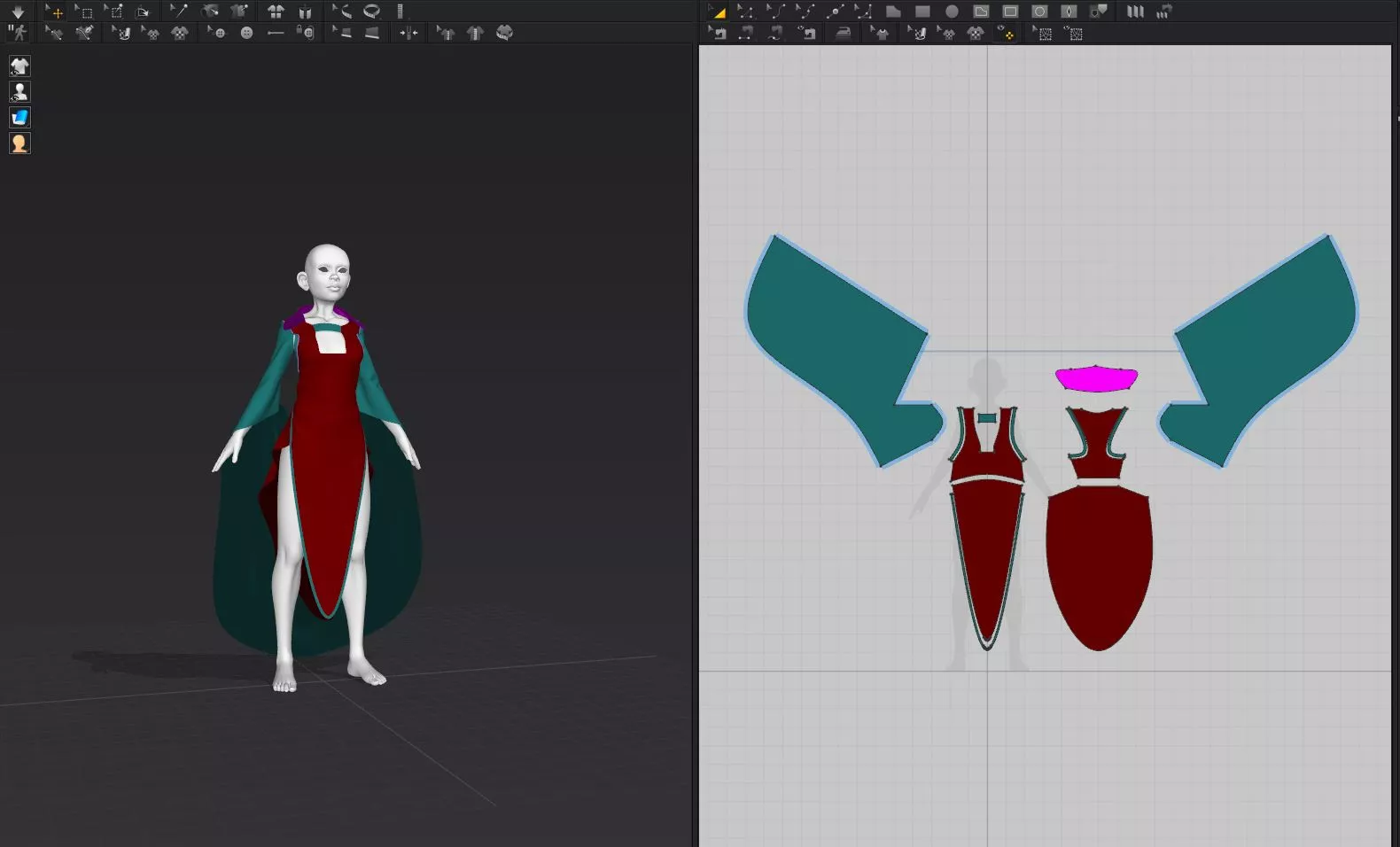This screenshot has width=1400, height=847.
Task: Select the red back skirt pattern piece
Action: pyautogui.click(x=1099, y=567)
